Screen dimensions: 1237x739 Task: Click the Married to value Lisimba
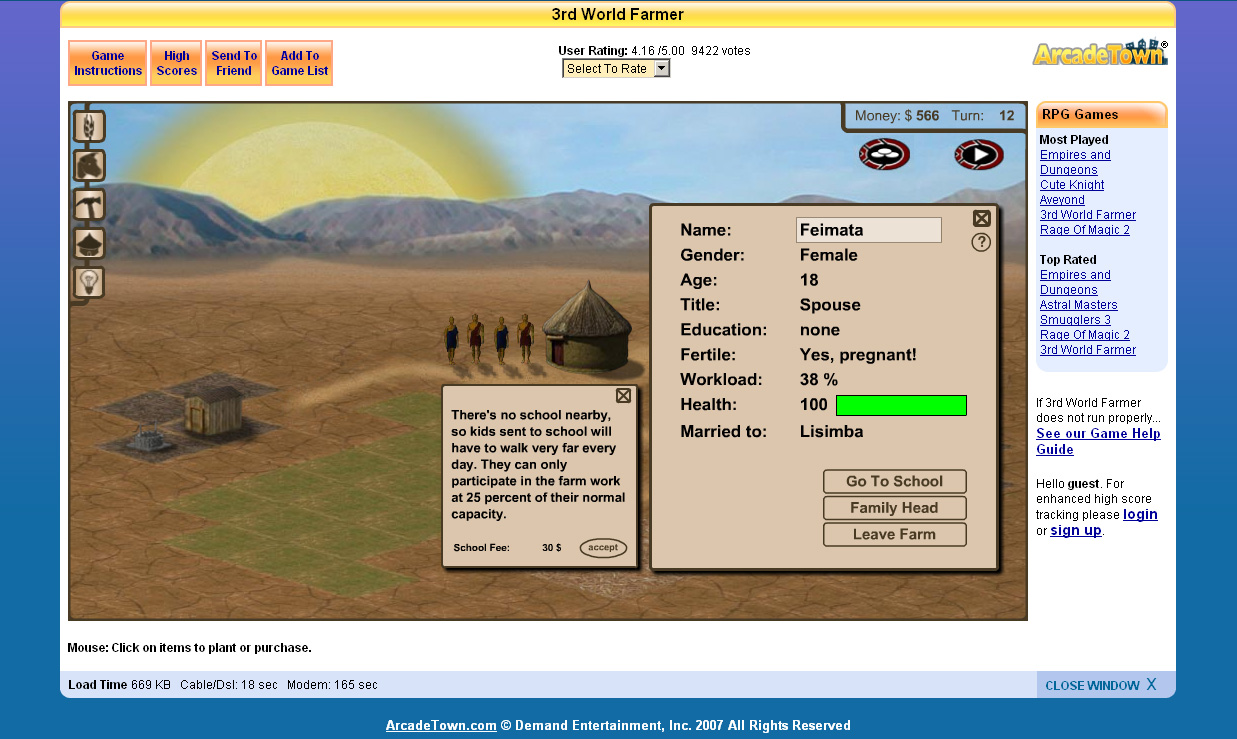click(x=831, y=432)
